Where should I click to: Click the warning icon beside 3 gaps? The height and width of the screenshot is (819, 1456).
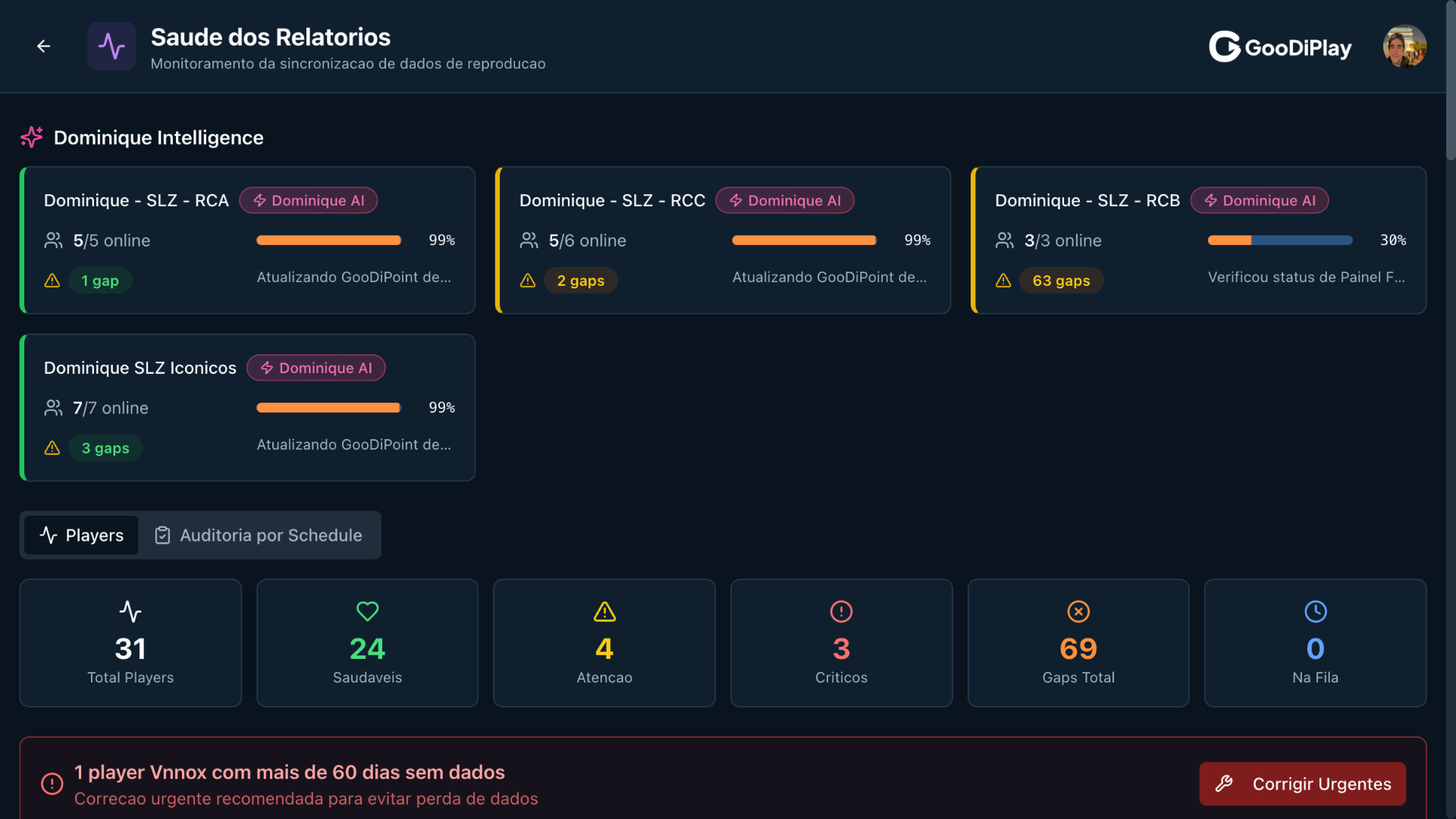click(x=52, y=448)
